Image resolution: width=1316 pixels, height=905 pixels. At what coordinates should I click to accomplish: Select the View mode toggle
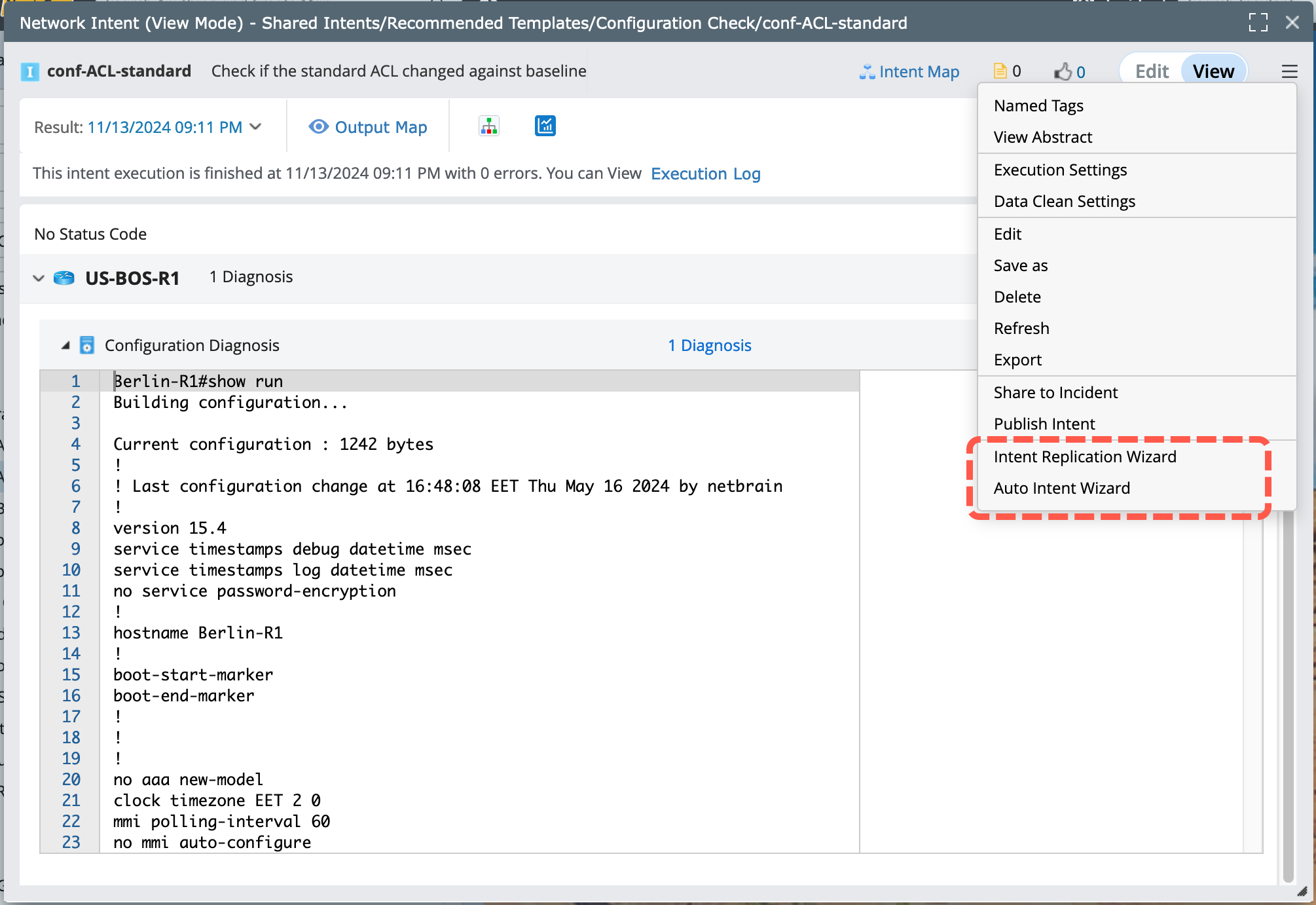[1213, 71]
